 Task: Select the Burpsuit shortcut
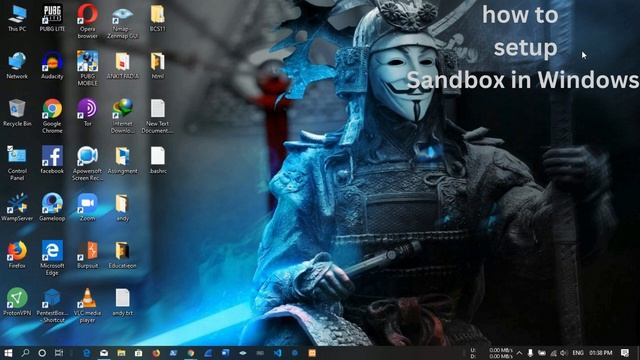(87, 255)
